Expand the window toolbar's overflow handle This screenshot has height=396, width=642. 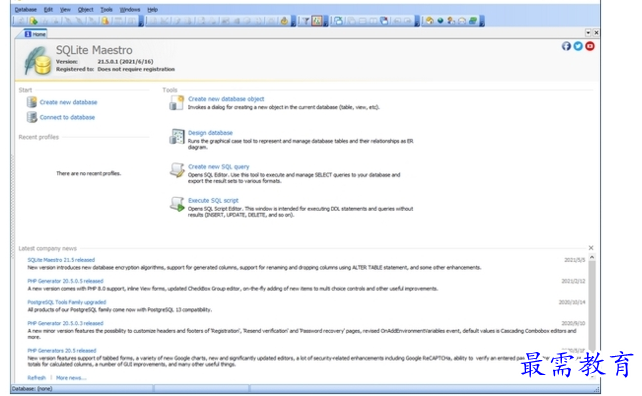pos(417,21)
